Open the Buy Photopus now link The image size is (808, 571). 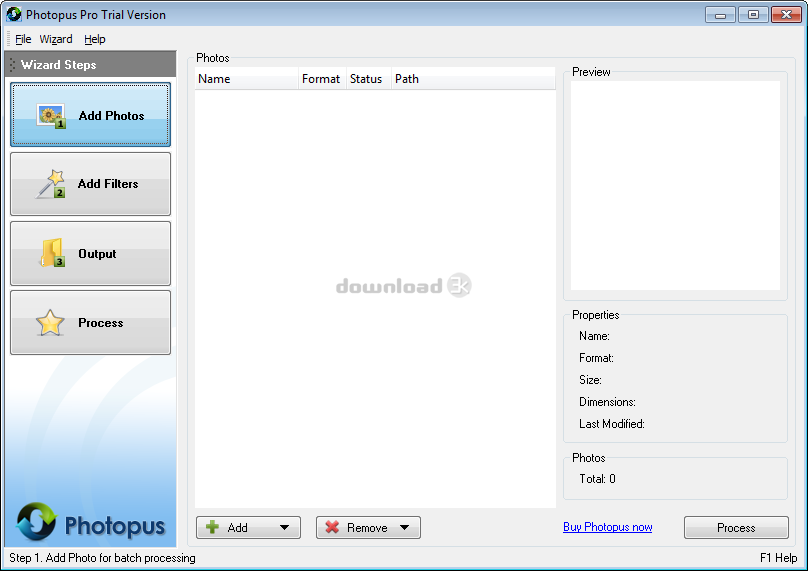[x=608, y=527]
